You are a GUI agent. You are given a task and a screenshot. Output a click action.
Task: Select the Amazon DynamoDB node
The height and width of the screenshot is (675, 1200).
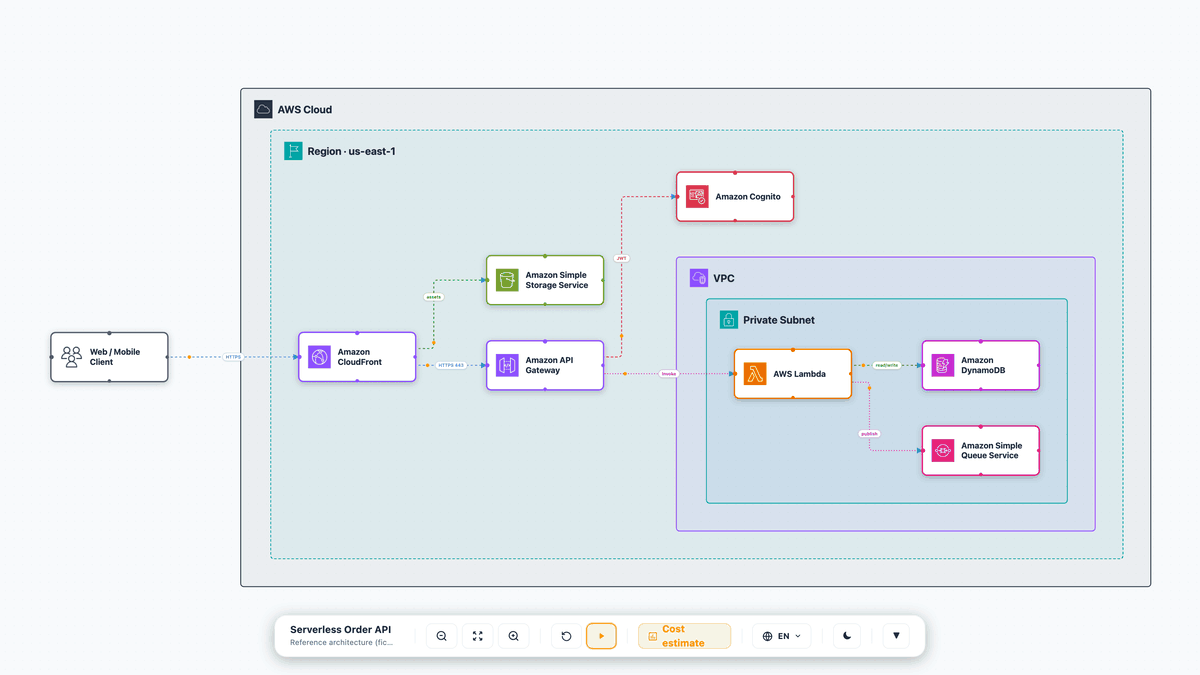[981, 365]
